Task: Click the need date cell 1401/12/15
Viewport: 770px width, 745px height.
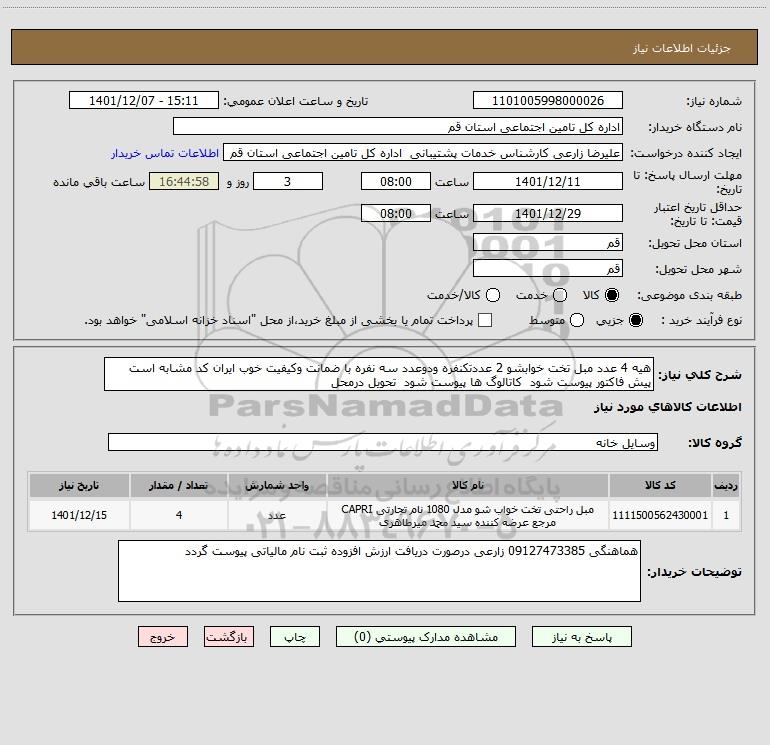Action: pos(79,515)
